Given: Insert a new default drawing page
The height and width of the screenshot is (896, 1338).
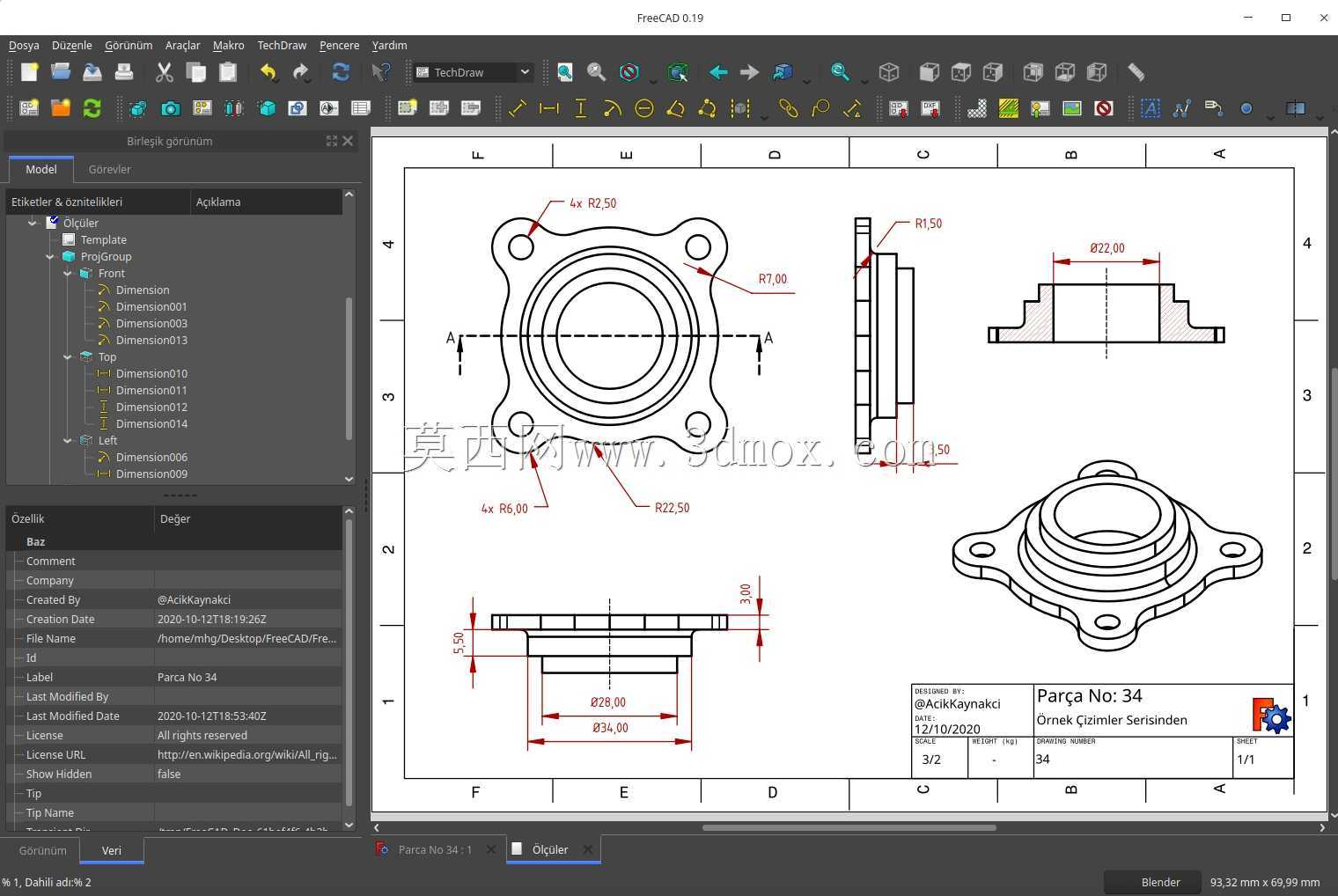Looking at the screenshot, I should click(29, 108).
